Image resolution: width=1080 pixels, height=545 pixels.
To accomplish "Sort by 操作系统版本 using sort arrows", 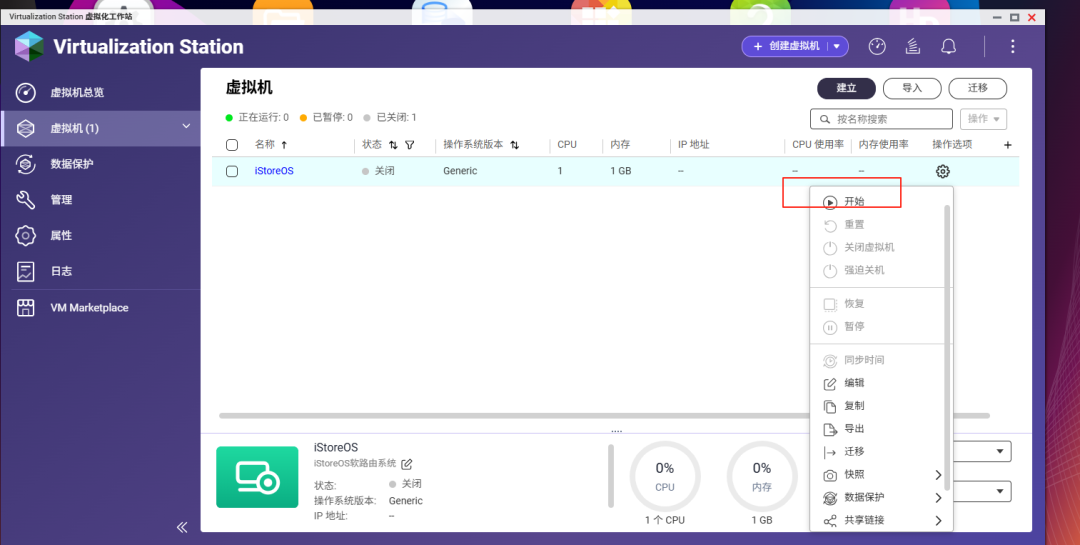I will [515, 145].
